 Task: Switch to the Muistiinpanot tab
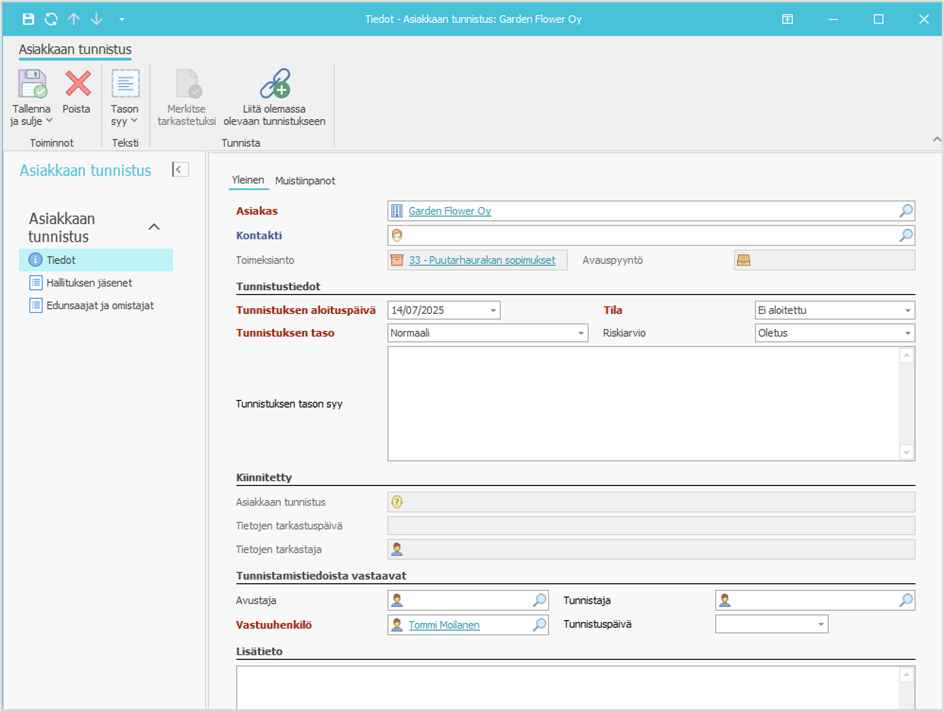(305, 181)
